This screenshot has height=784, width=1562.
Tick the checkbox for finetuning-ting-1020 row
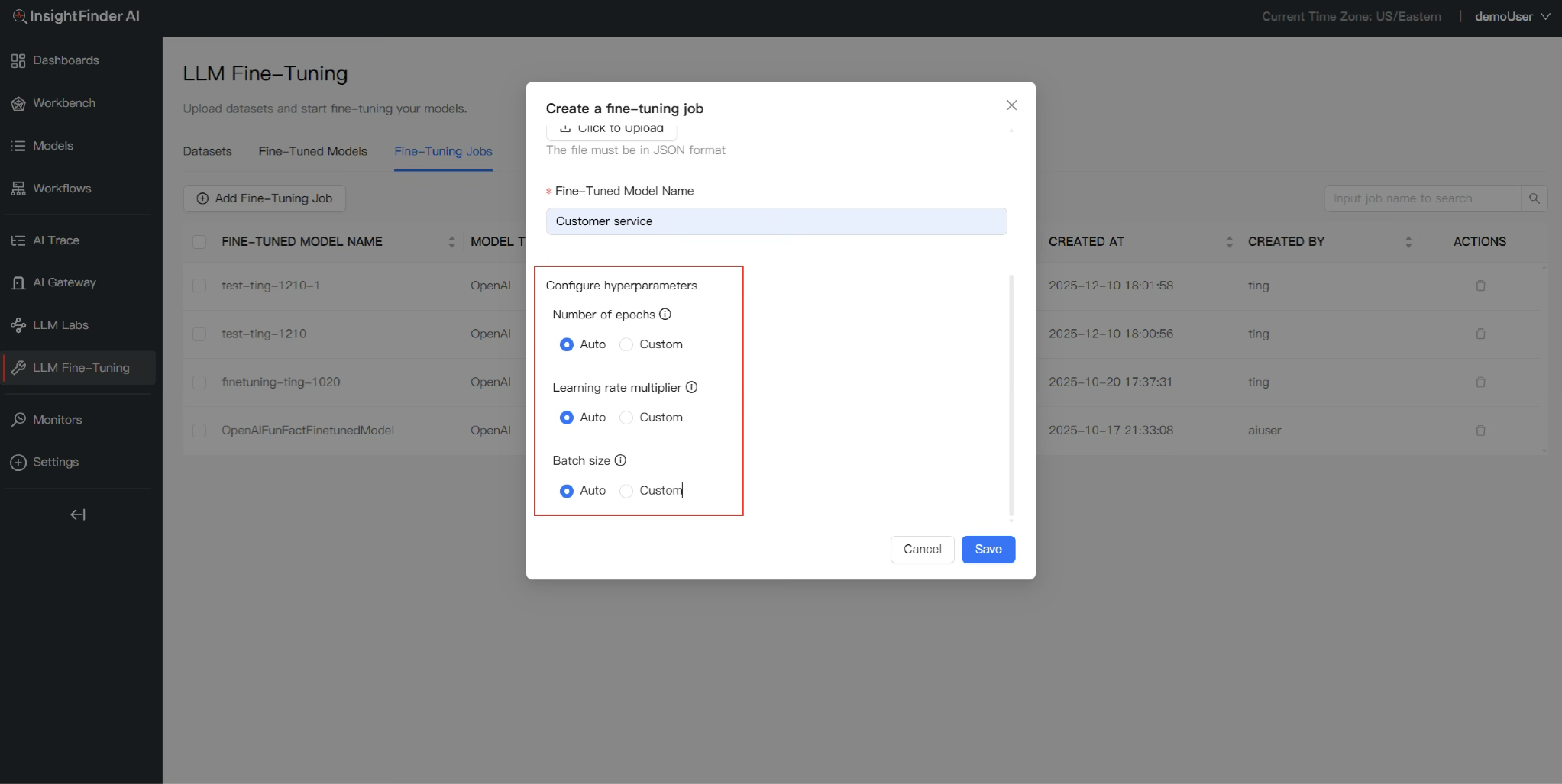(199, 382)
